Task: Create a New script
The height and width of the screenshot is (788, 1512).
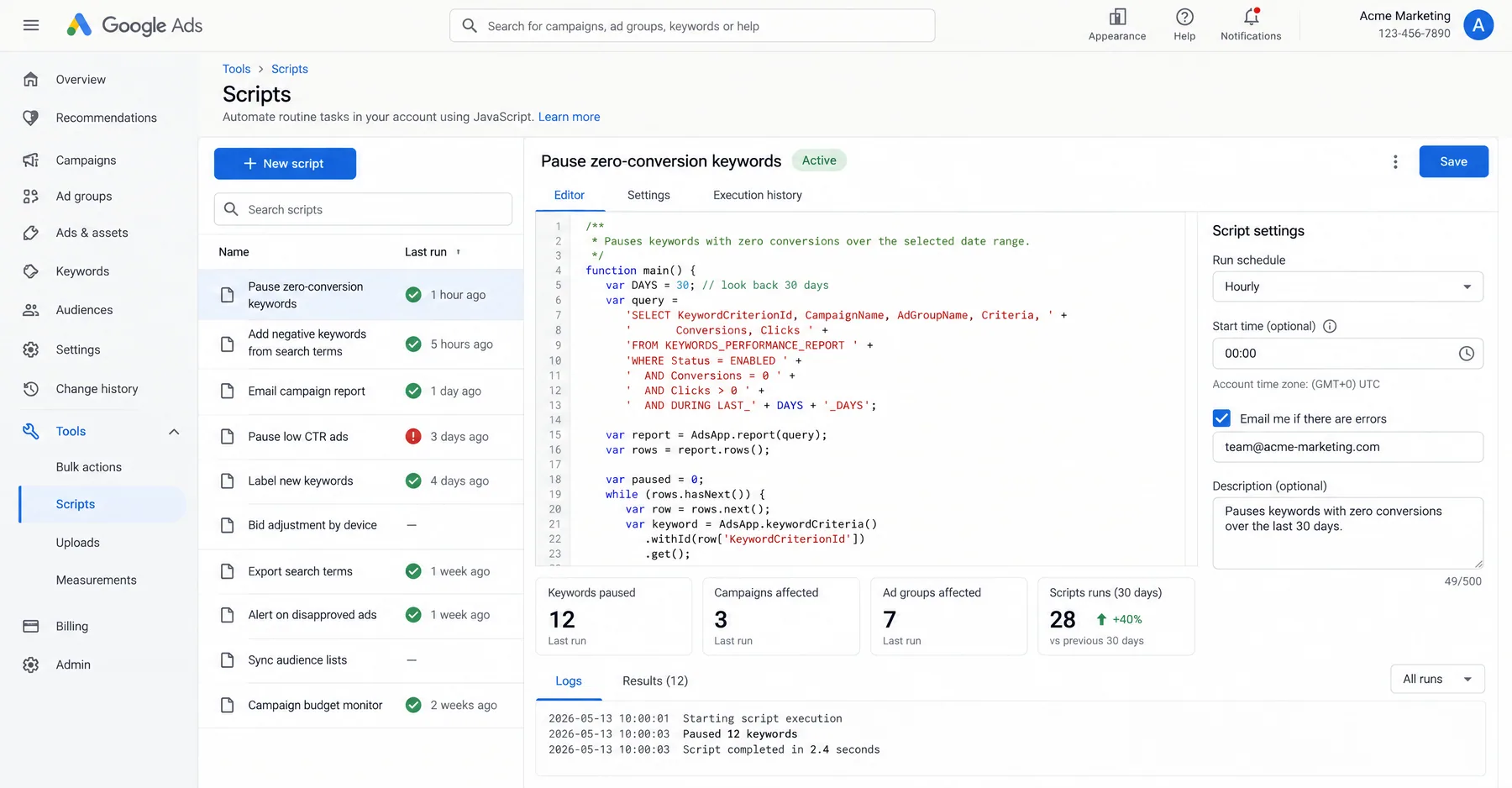Action: point(285,164)
